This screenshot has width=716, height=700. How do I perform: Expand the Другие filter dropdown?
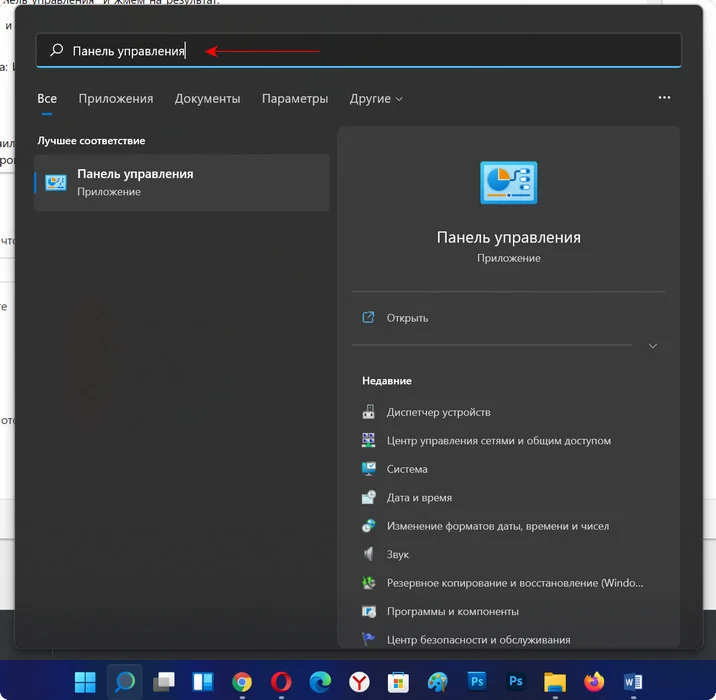tap(376, 99)
